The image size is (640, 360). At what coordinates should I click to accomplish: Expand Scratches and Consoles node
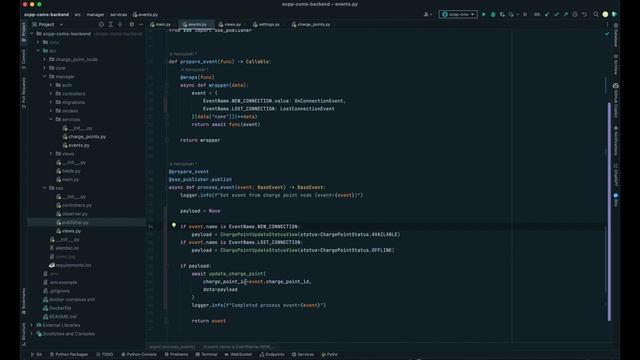[32, 333]
